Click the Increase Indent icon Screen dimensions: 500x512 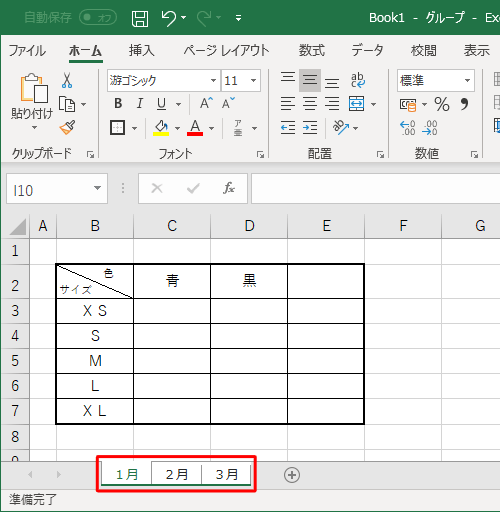[x=310, y=128]
